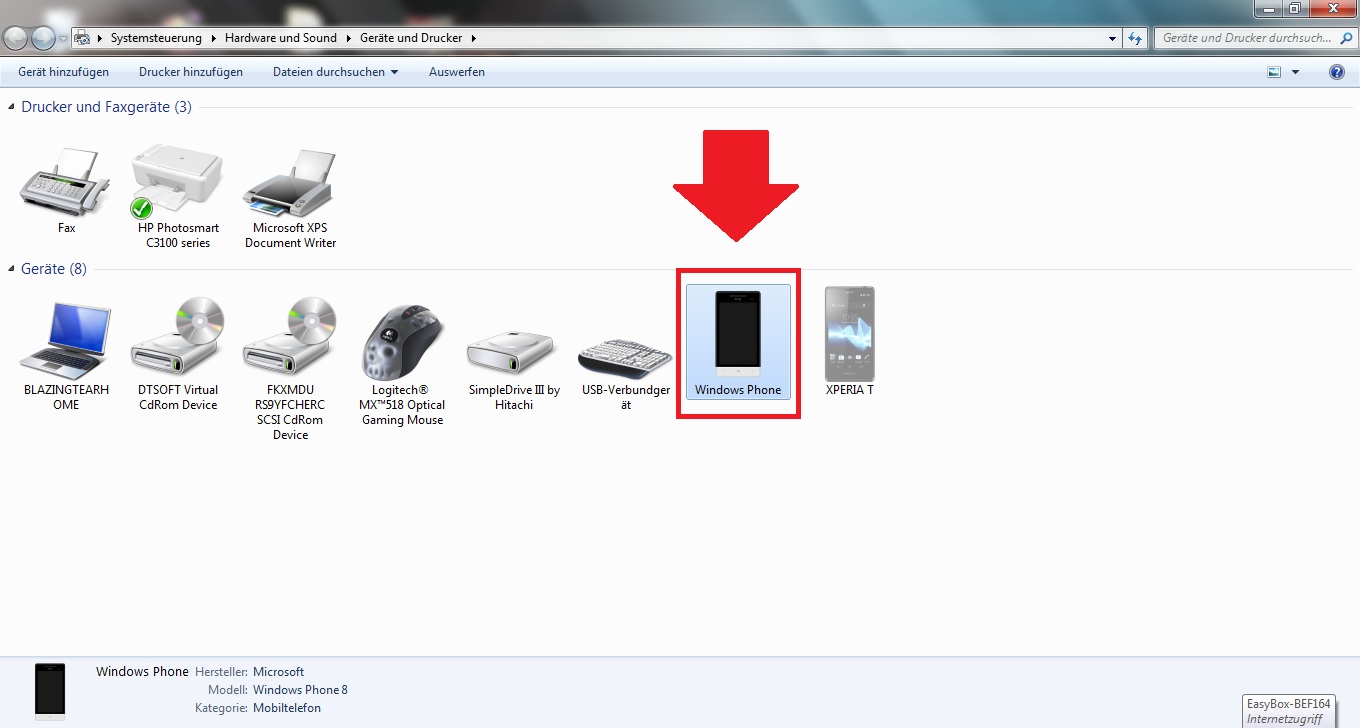Select DTSOFT Virtual CdRom Device
The width and height of the screenshot is (1360, 728).
click(178, 339)
